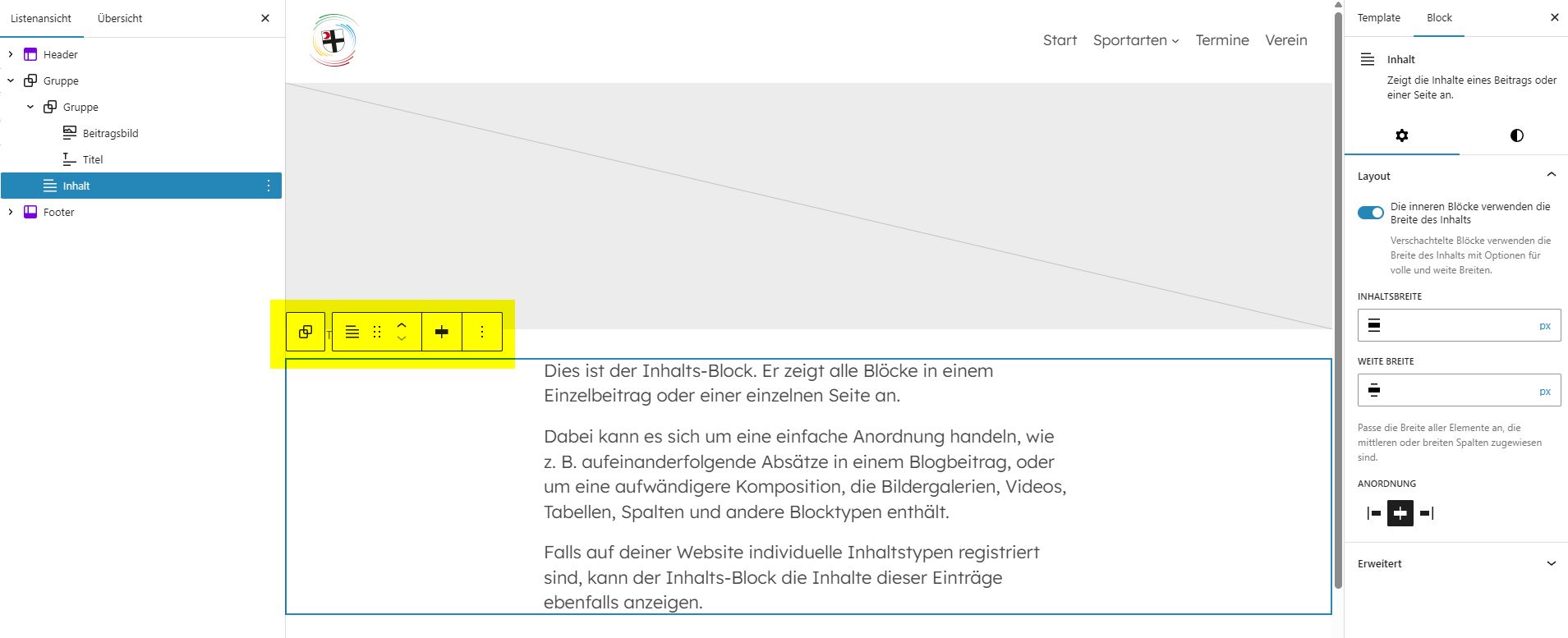Viewport: 1568px width, 638px height.
Task: Select right-justify Anordnung option
Action: point(1427,513)
